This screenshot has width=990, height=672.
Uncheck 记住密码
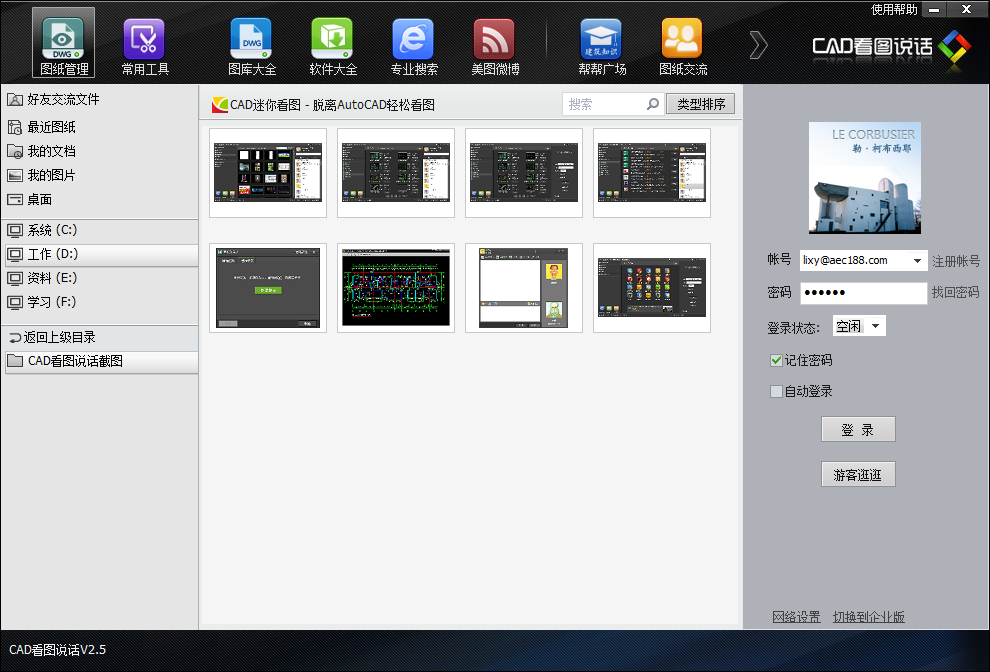(x=776, y=361)
